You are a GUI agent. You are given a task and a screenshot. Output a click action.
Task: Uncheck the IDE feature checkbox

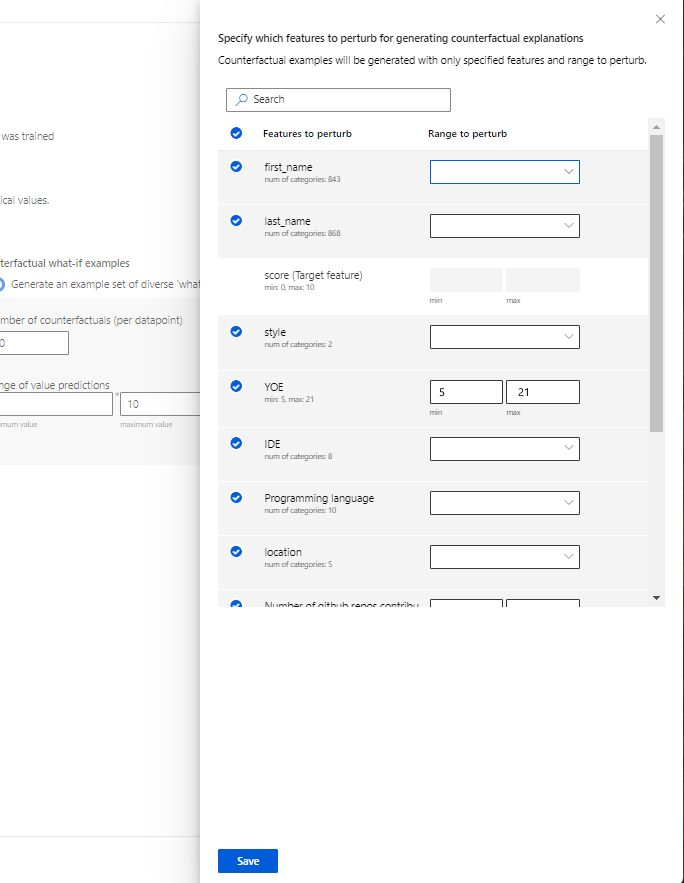(x=236, y=443)
